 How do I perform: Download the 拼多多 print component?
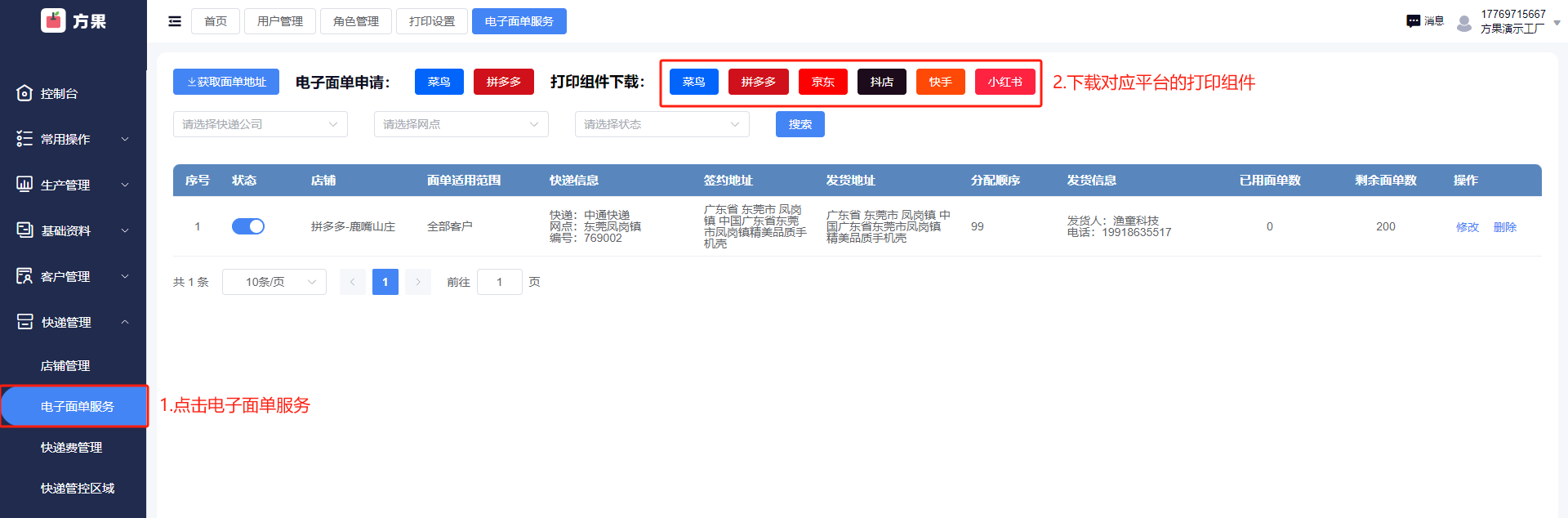pyautogui.click(x=759, y=82)
